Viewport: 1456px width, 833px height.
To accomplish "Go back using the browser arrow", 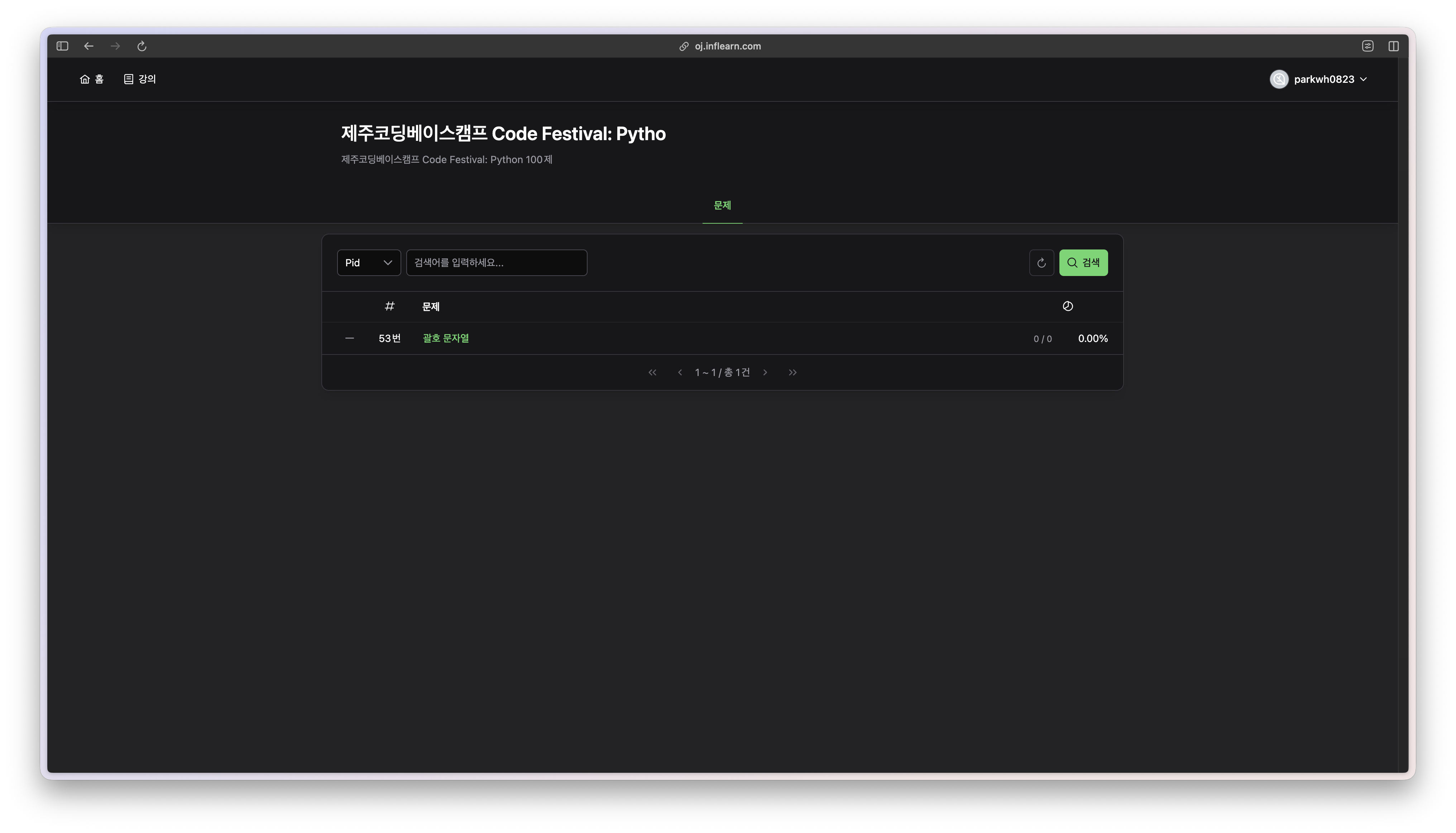I will [88, 46].
